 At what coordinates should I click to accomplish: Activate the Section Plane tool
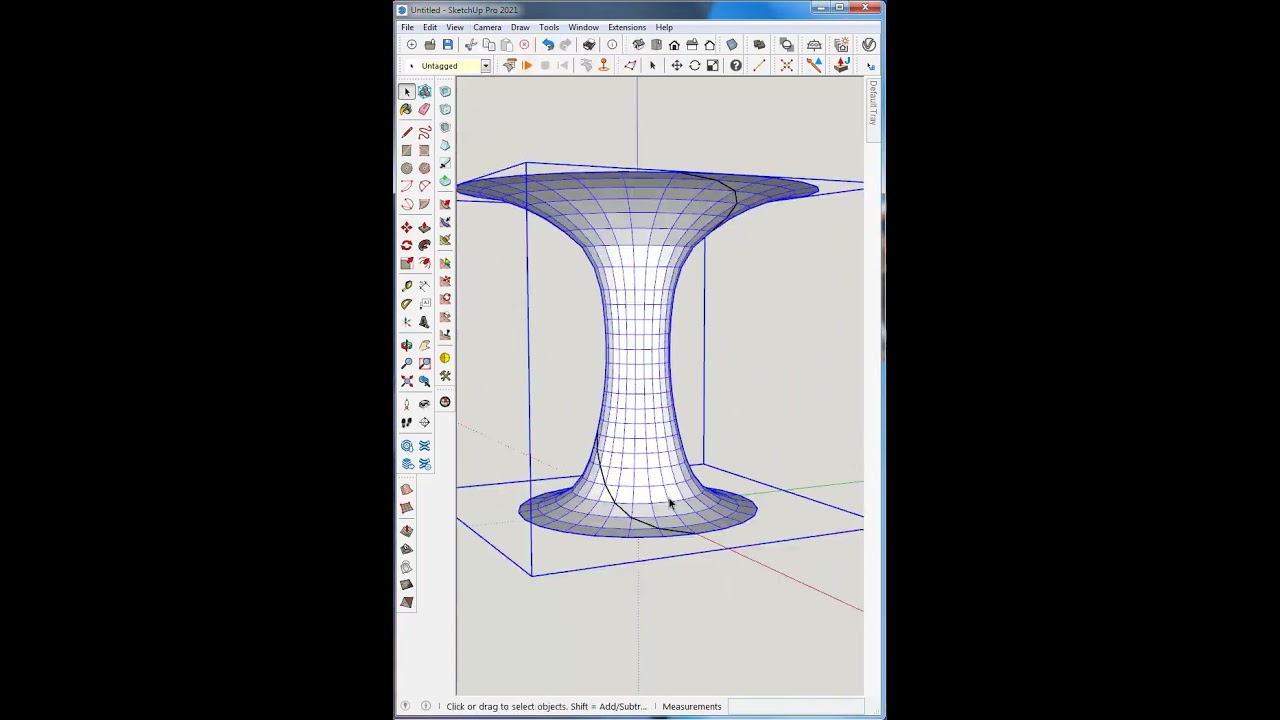(425, 422)
